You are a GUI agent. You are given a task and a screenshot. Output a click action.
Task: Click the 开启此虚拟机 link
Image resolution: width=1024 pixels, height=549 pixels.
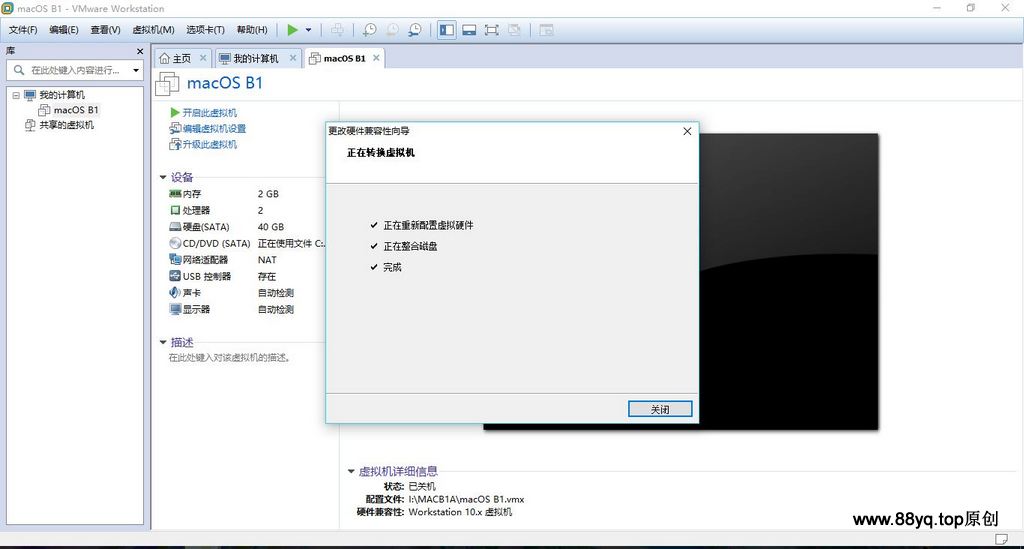pyautogui.click(x=209, y=113)
